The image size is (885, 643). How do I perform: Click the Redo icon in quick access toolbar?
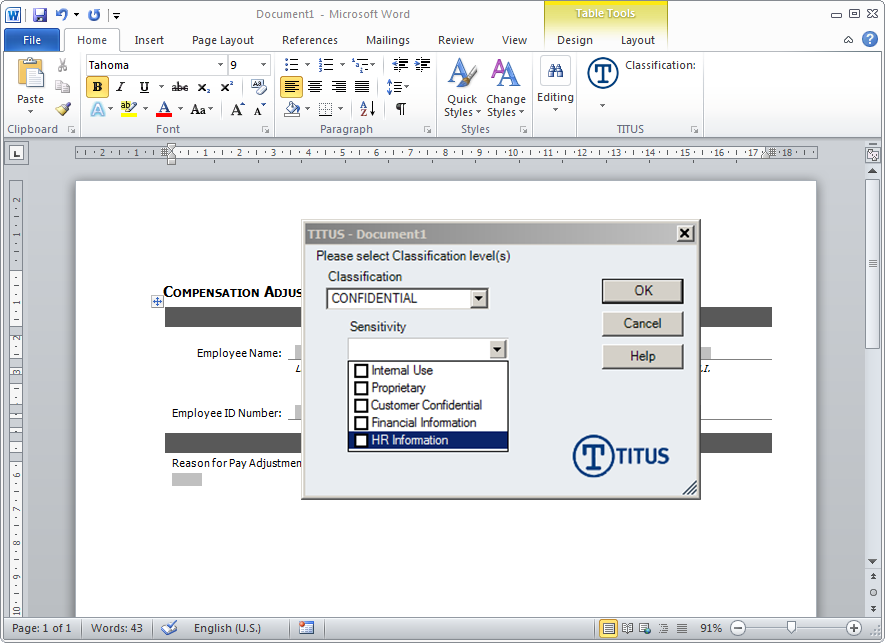pos(94,15)
